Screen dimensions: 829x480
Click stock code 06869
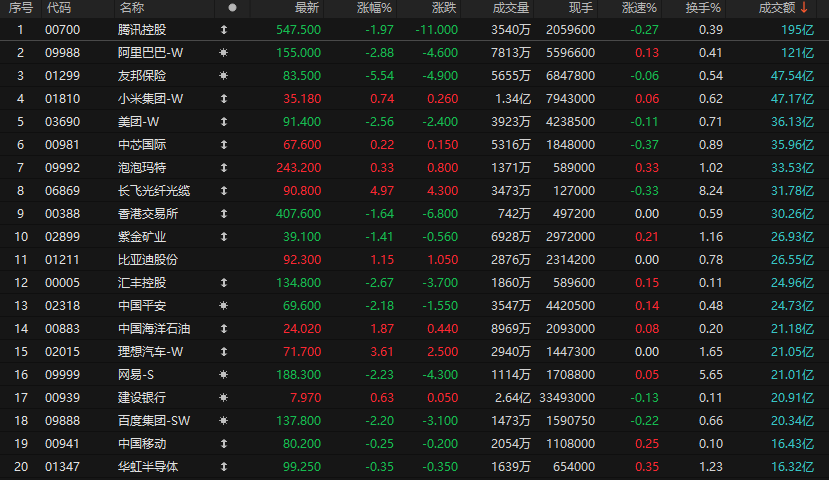click(x=62, y=191)
